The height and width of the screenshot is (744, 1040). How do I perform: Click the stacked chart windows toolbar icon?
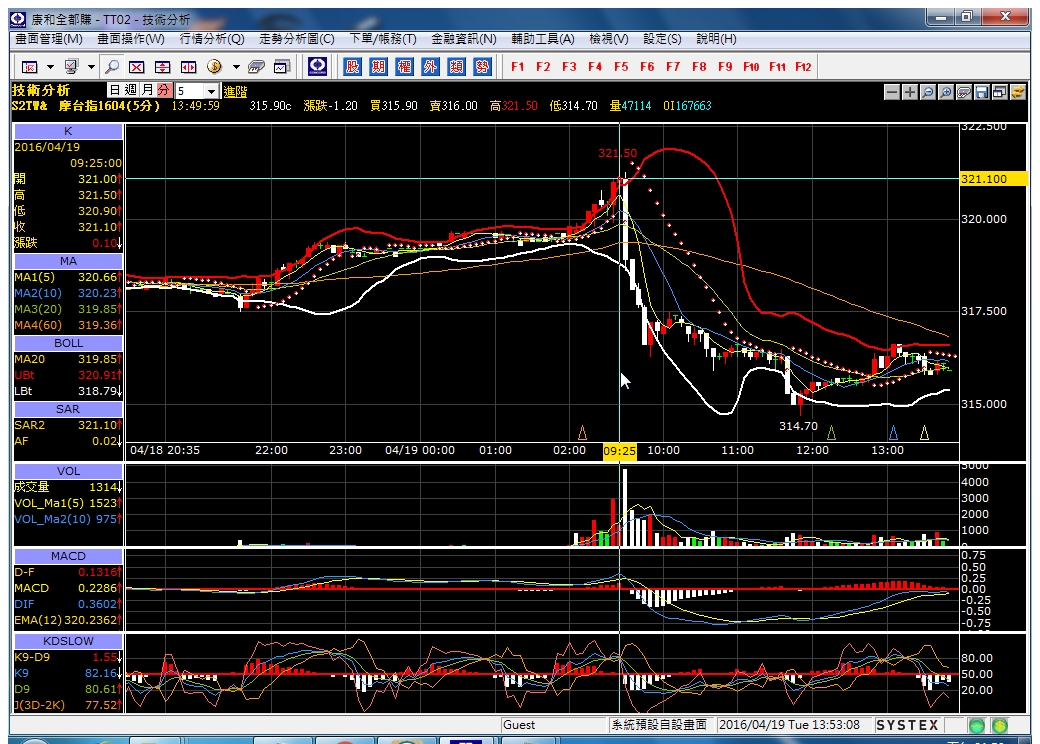tap(282, 66)
